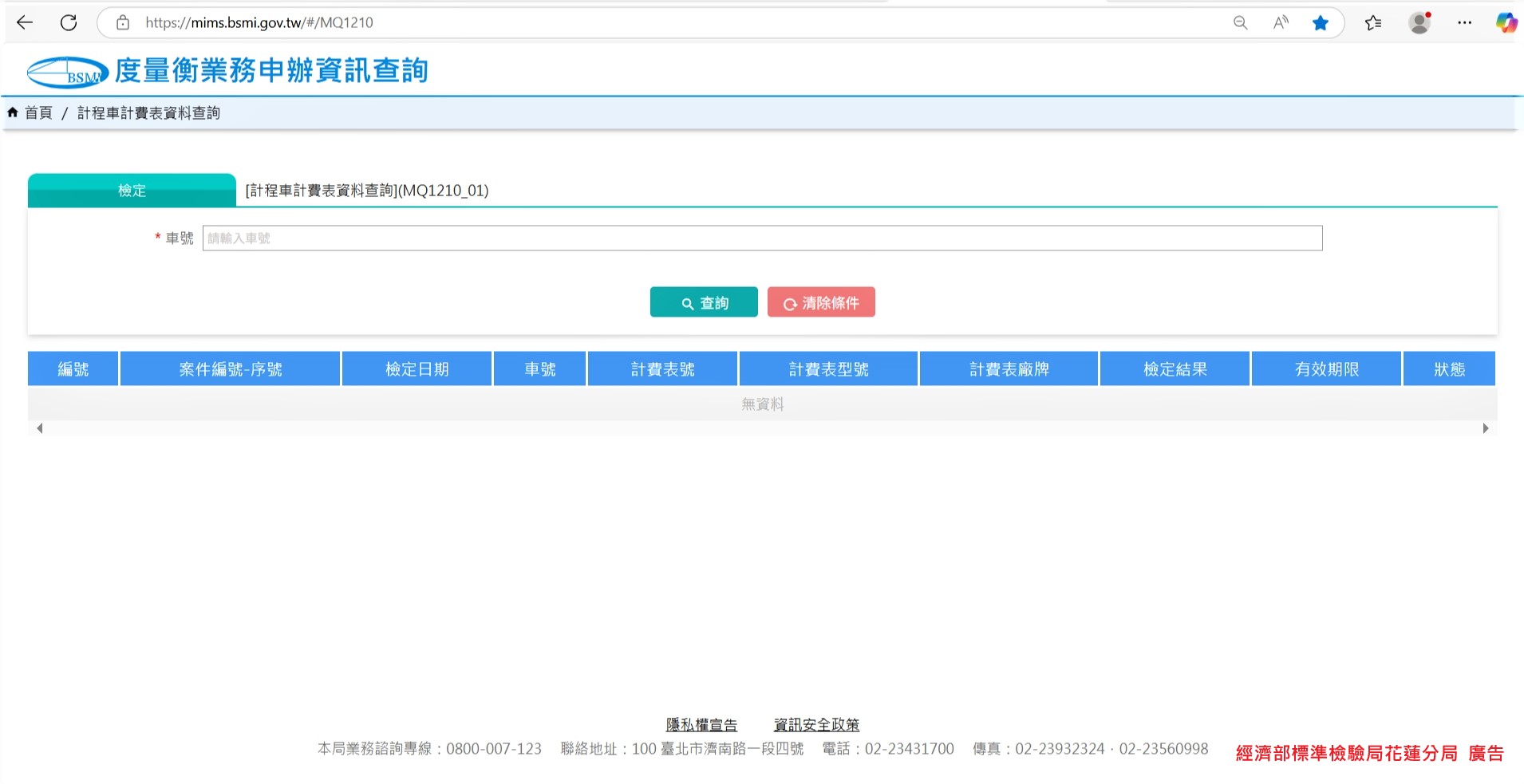Open the Copilot icon
This screenshot has width=1524, height=784.
1506,22
